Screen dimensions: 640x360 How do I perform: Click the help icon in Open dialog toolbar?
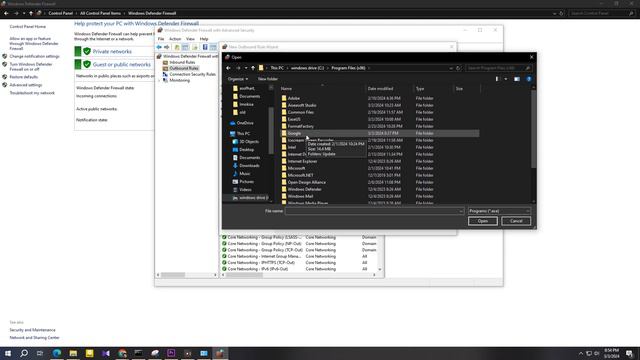pyautogui.click(x=529, y=79)
